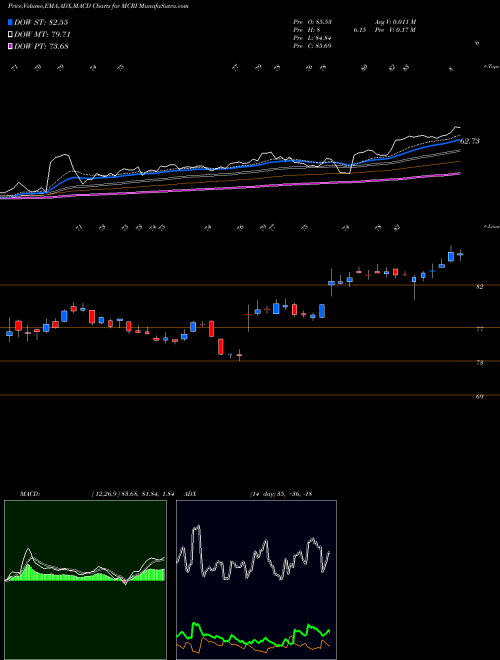Click the 69 price axis label
Viewport: 500px width, 660px height.
pyautogui.click(x=480, y=397)
